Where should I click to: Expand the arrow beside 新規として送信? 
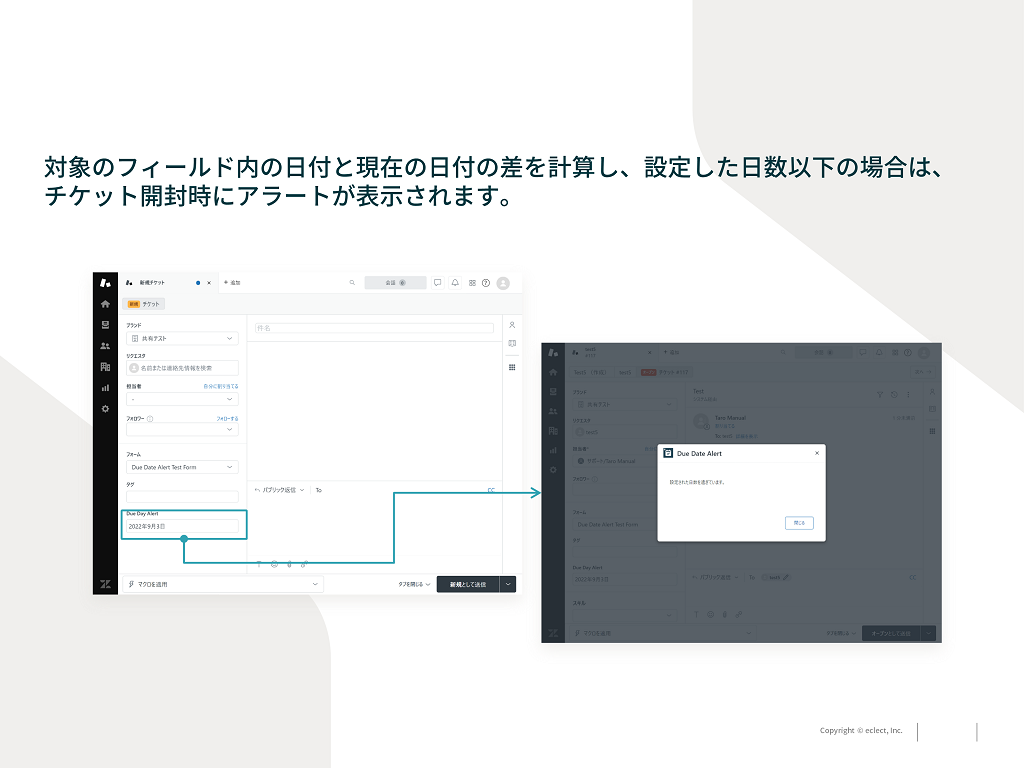tap(508, 584)
